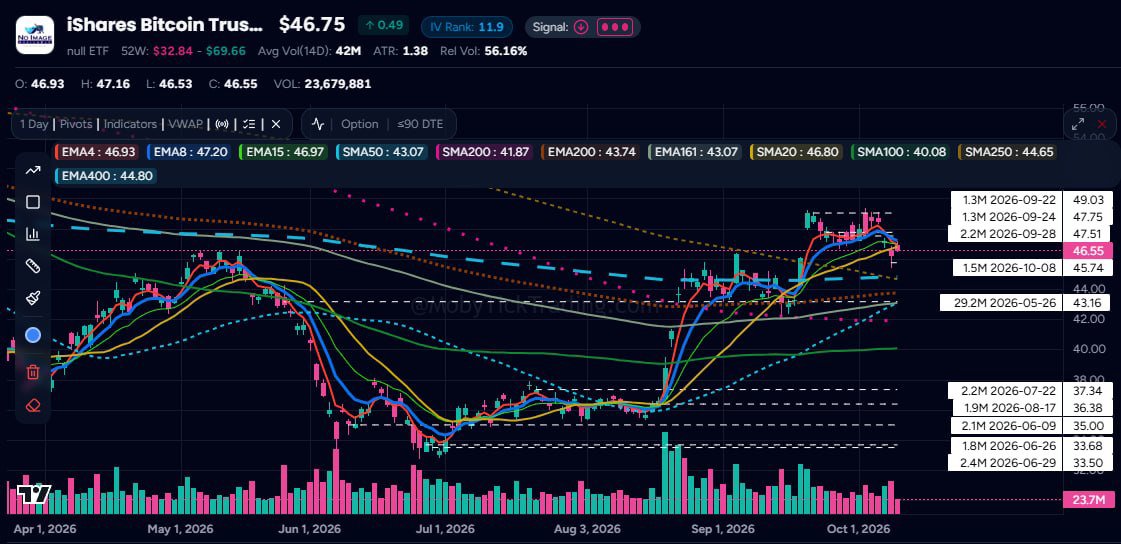Viewport: 1121px width, 544px height.
Task: Click the Signal badge
Action: click(582, 27)
